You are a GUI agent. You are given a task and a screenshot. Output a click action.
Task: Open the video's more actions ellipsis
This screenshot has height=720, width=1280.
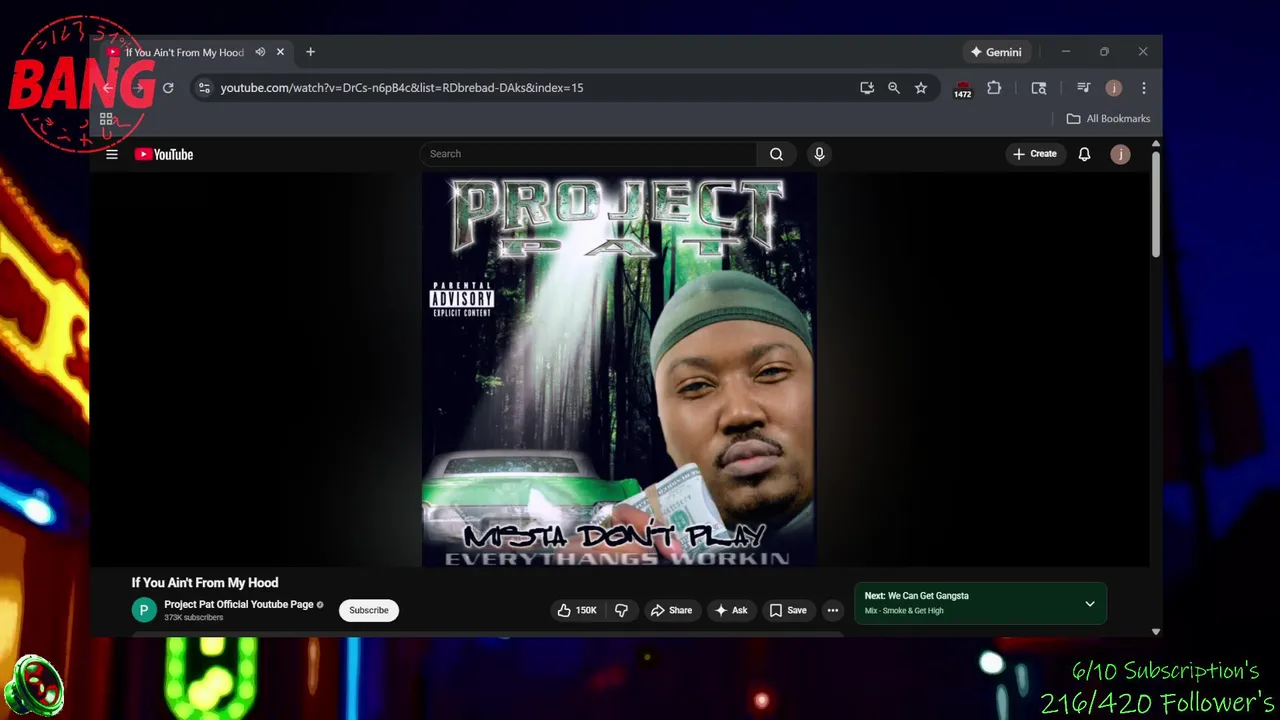832,610
